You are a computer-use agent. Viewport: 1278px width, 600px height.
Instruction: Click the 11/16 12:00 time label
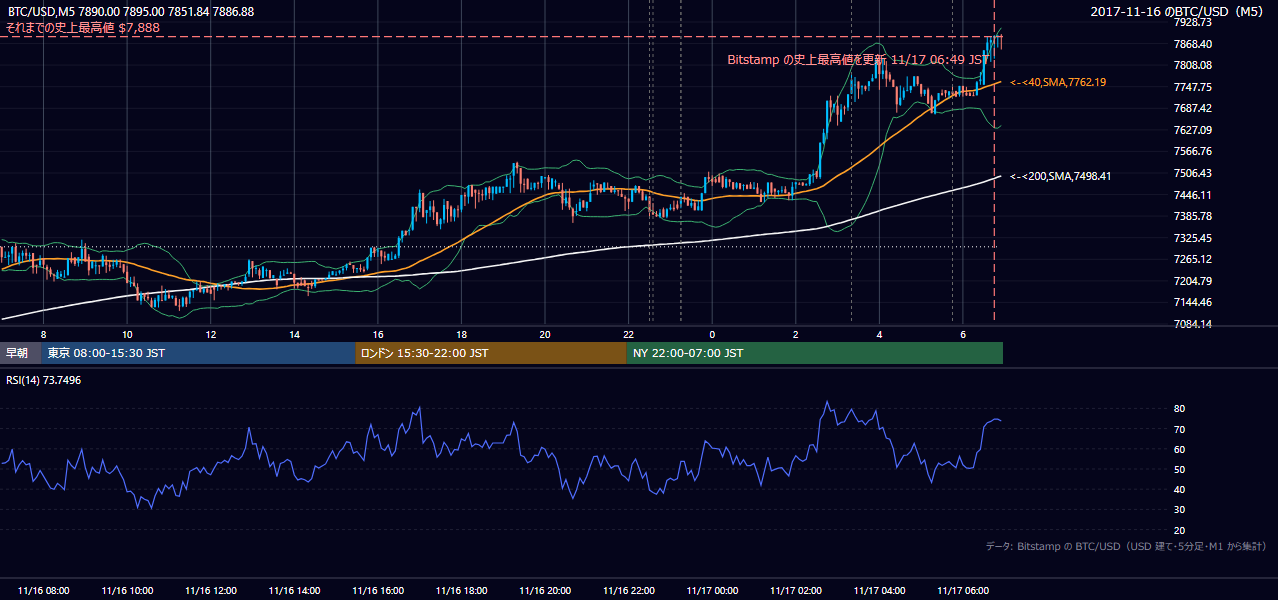[x=211, y=590]
